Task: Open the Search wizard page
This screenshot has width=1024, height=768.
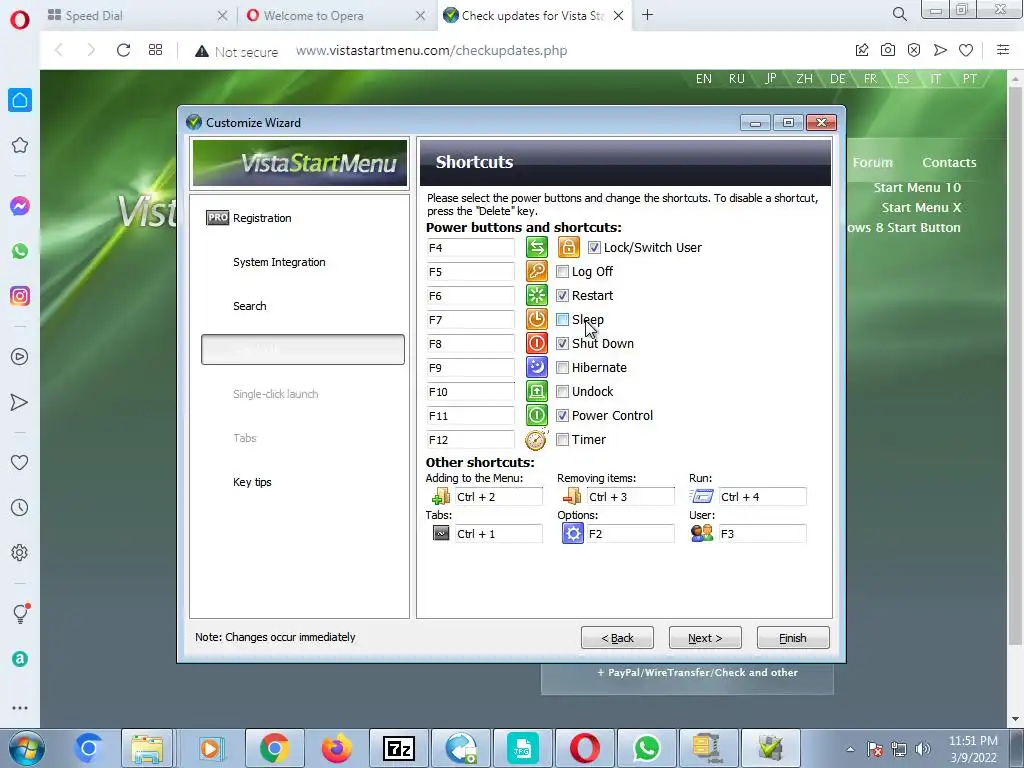Action: point(249,306)
